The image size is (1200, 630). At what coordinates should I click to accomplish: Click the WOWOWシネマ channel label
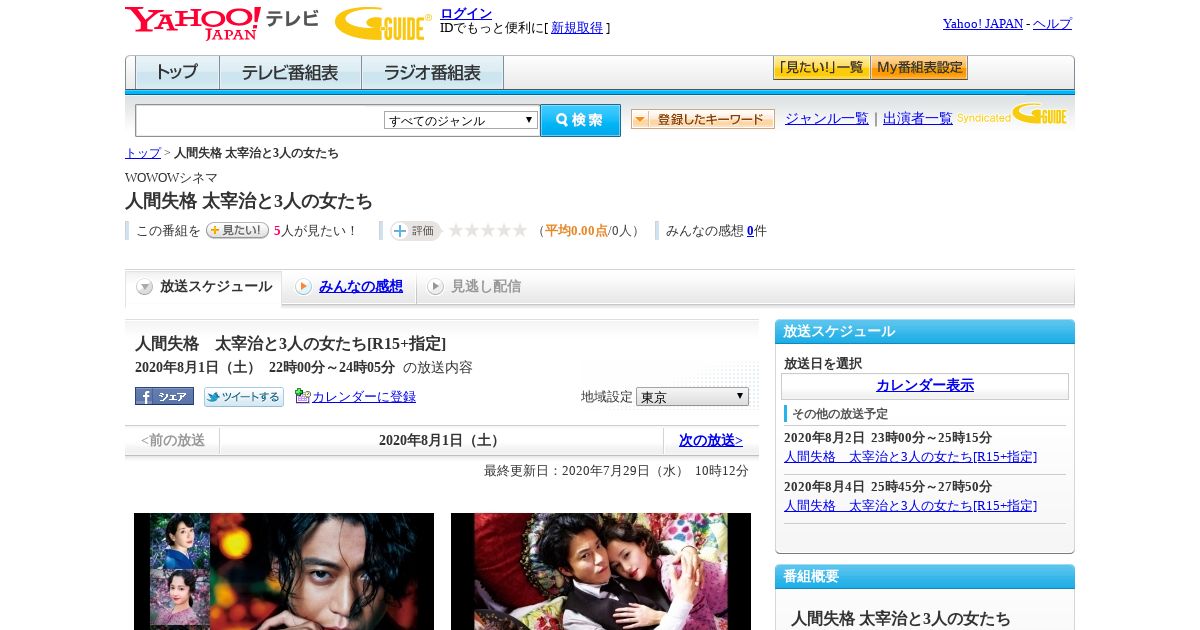171,178
